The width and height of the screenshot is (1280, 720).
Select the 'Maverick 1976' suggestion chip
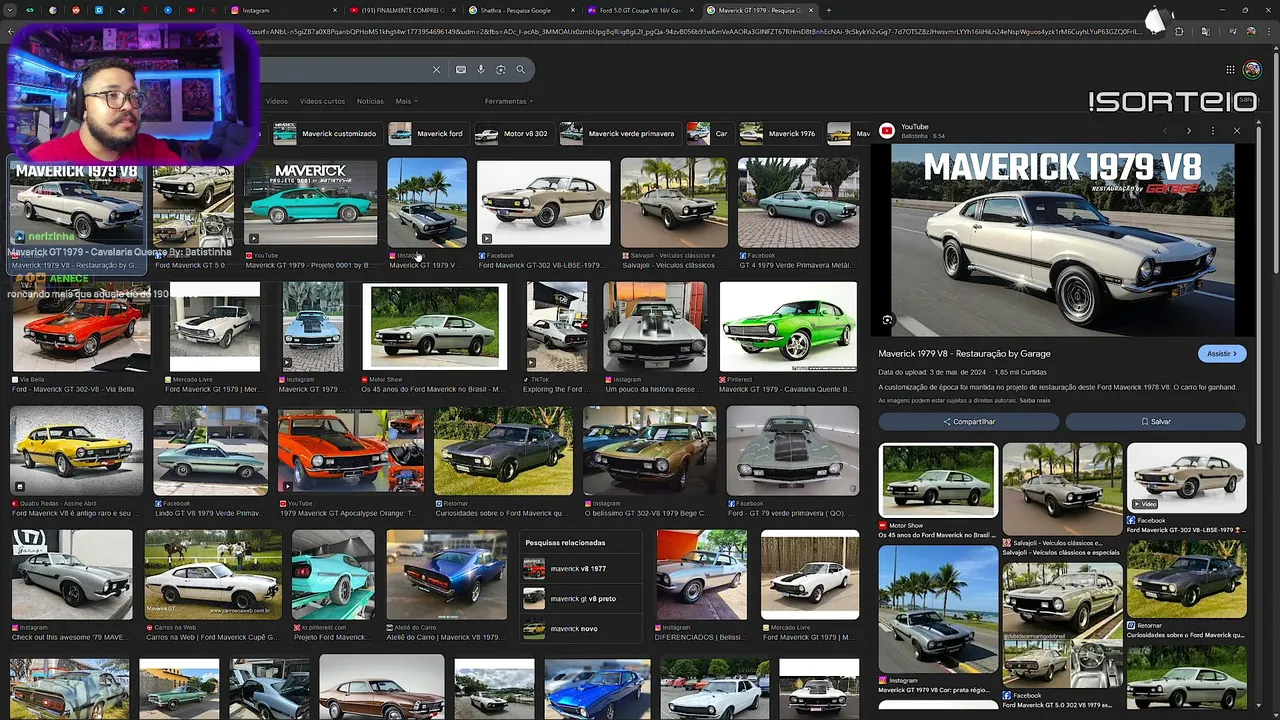pyautogui.click(x=778, y=134)
